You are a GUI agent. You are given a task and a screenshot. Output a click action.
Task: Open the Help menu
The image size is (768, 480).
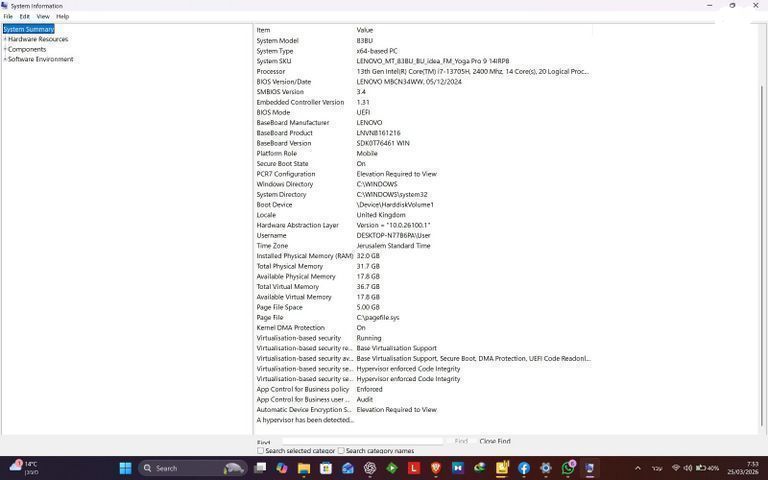[x=62, y=16]
